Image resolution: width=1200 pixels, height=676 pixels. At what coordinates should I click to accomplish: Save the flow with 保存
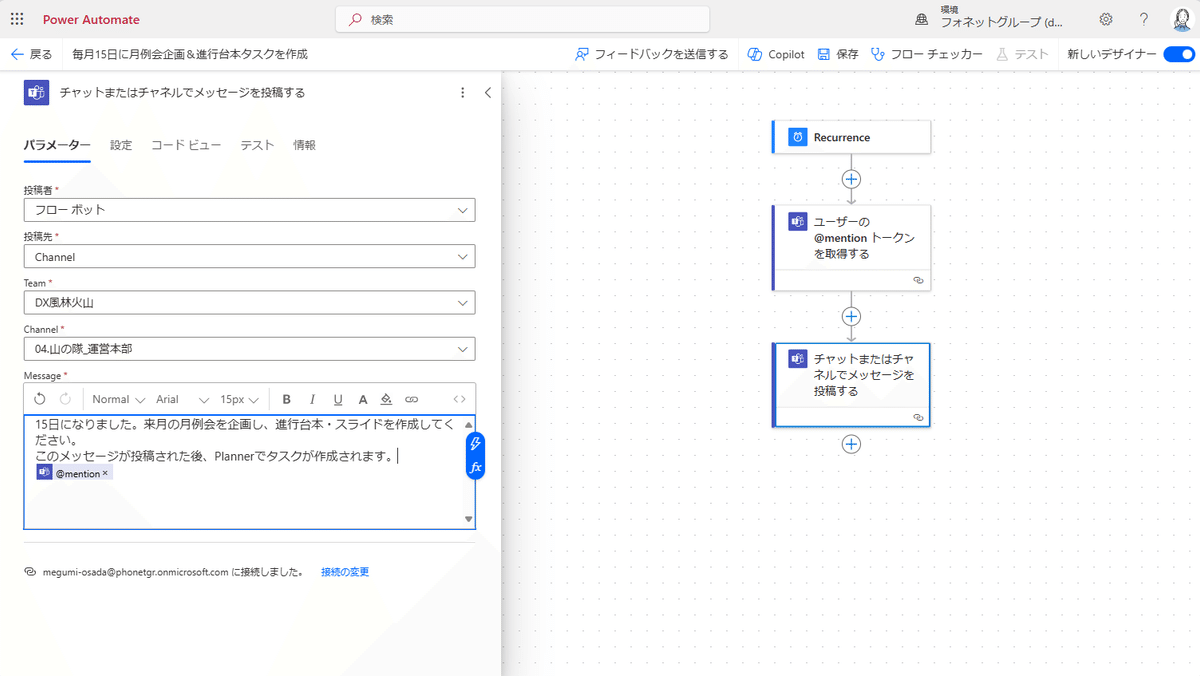pos(838,54)
